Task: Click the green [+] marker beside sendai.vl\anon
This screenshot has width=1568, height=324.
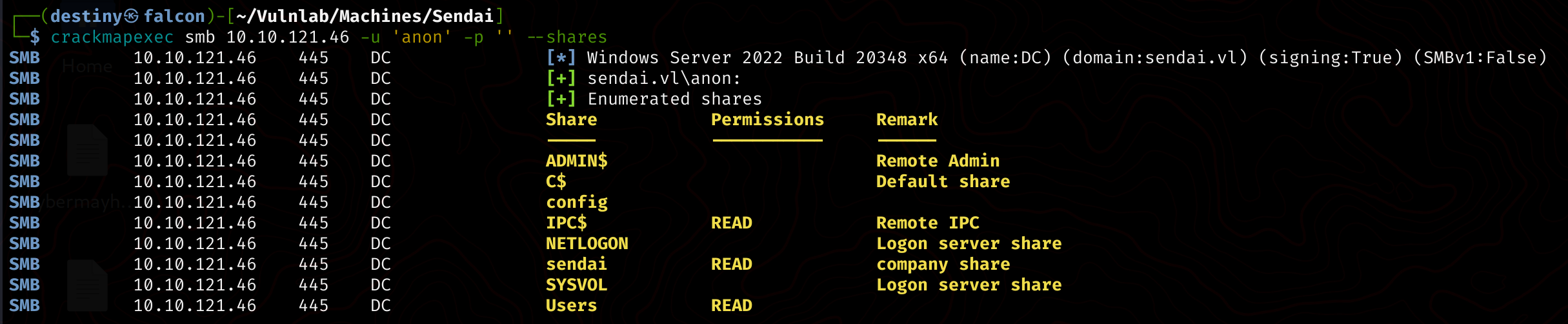Action: click(560, 78)
